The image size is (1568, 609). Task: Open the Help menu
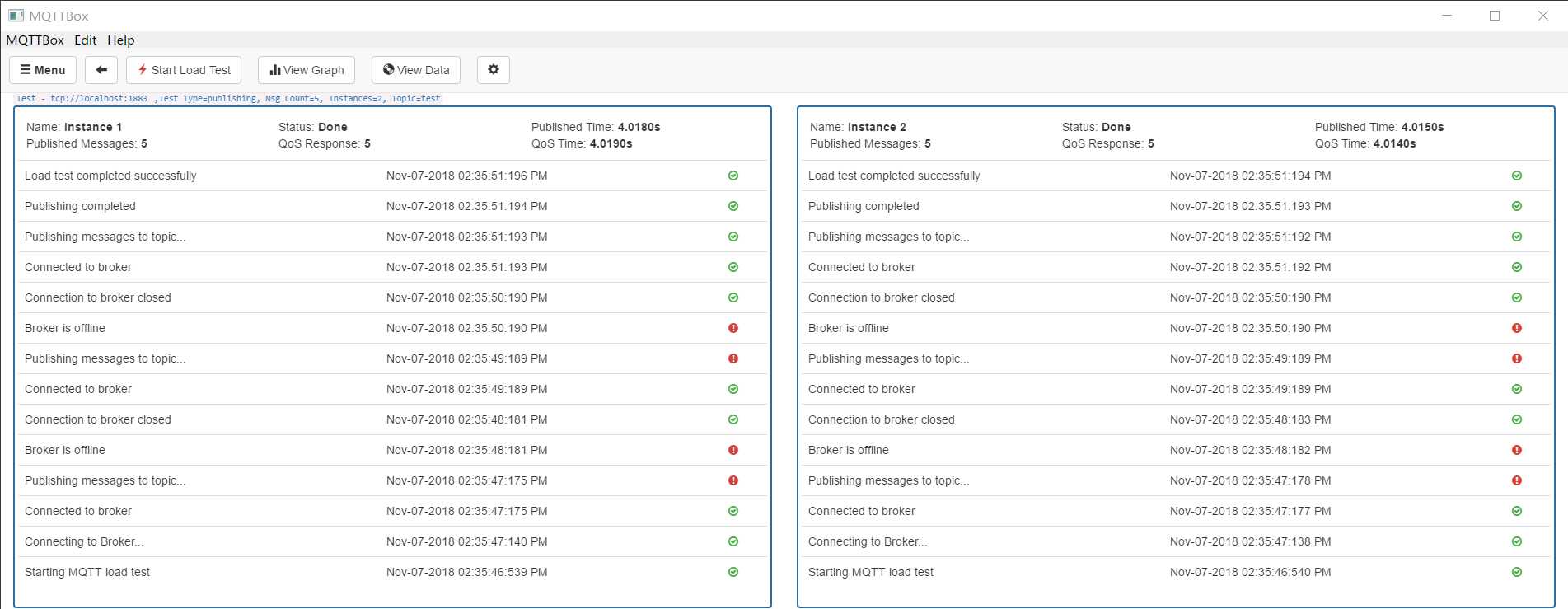point(120,40)
